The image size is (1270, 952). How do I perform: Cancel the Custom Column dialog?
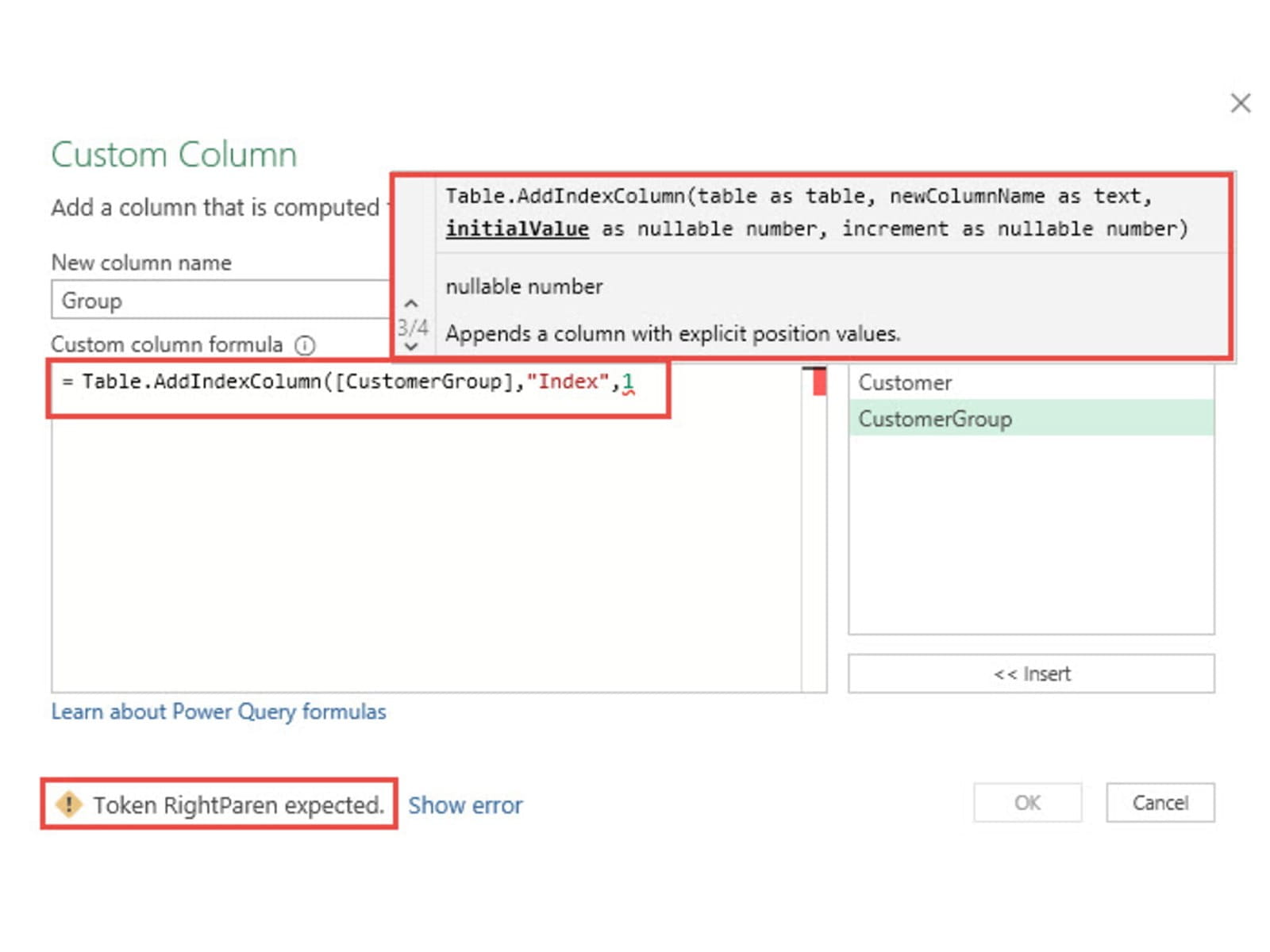coord(1160,803)
